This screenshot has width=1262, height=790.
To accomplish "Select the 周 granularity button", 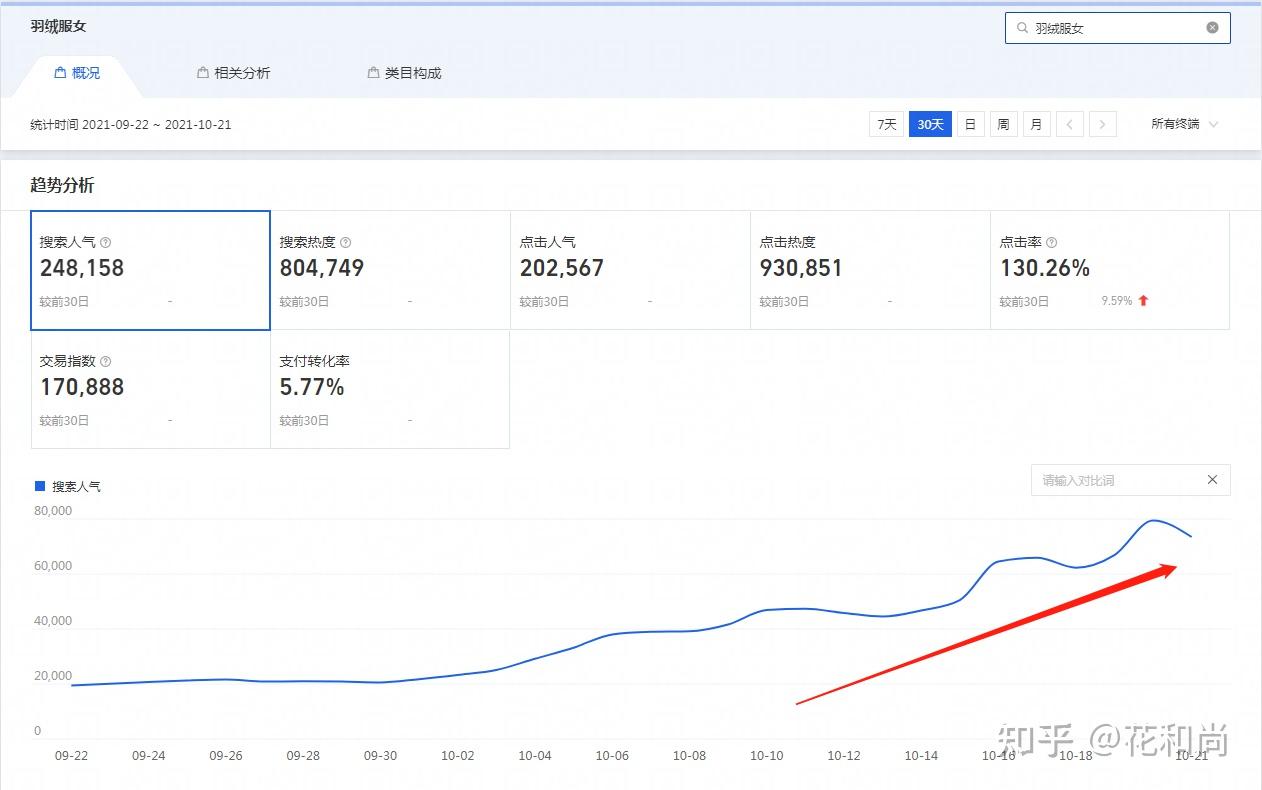I will pos(1003,124).
